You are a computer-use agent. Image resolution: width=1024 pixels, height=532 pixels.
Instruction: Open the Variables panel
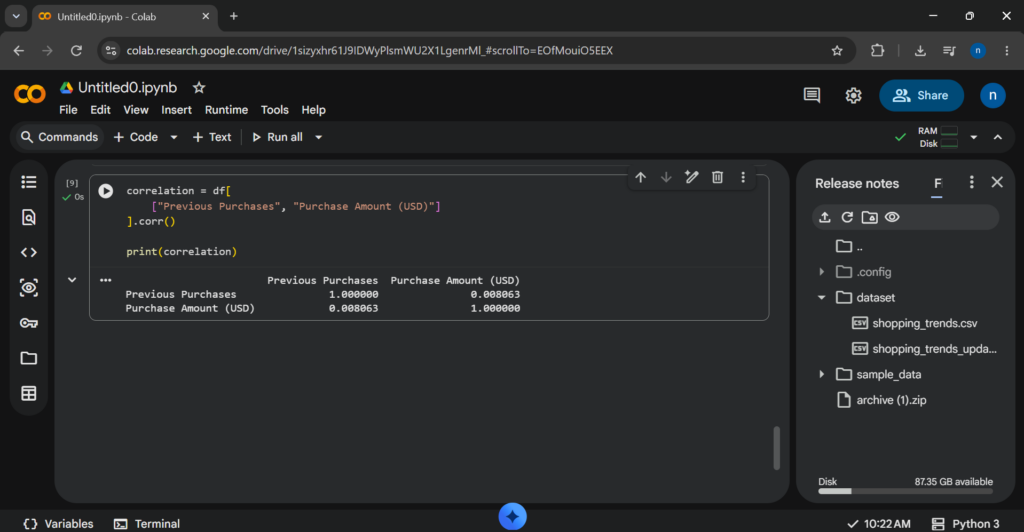(58, 524)
